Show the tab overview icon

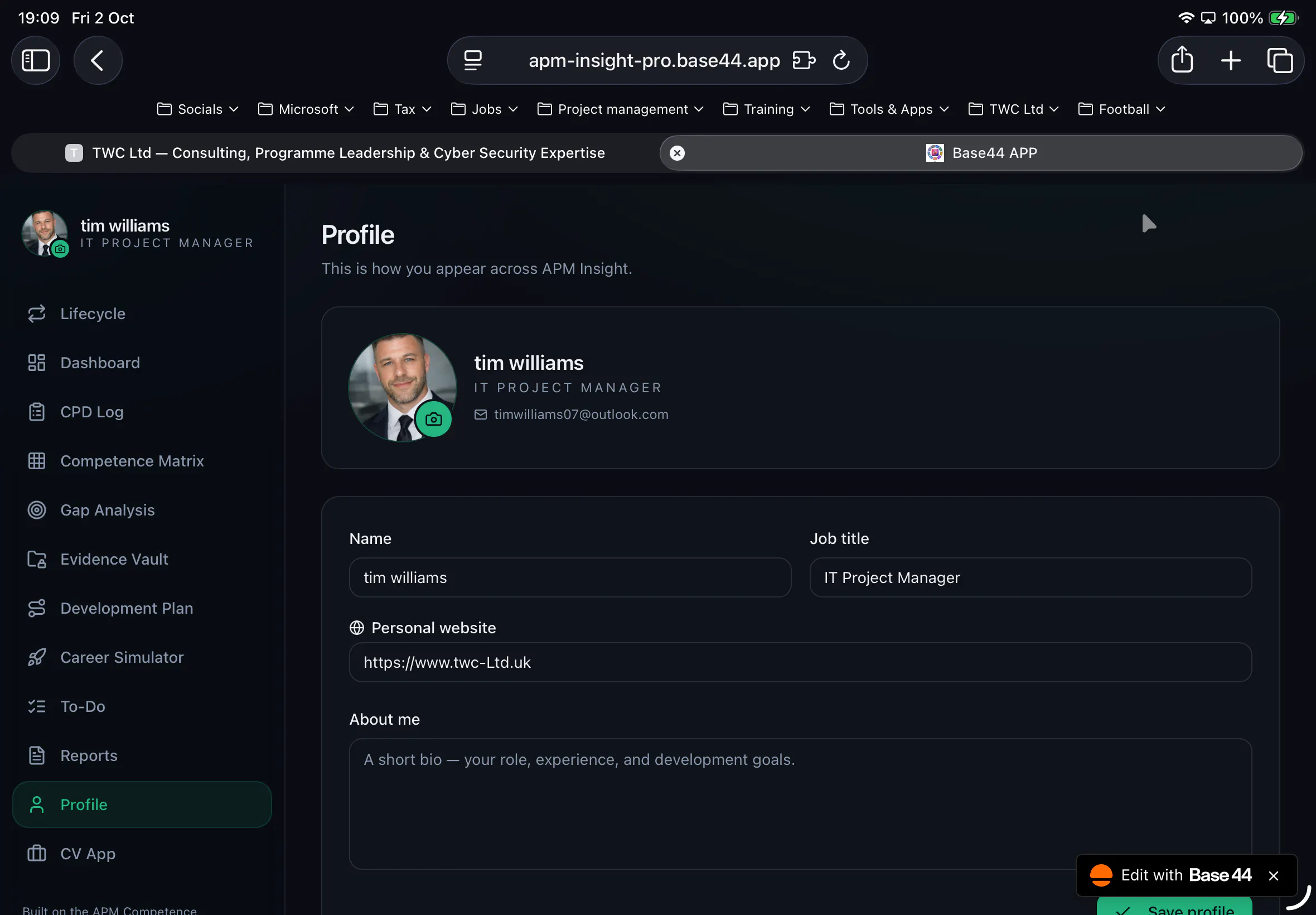click(x=1279, y=60)
